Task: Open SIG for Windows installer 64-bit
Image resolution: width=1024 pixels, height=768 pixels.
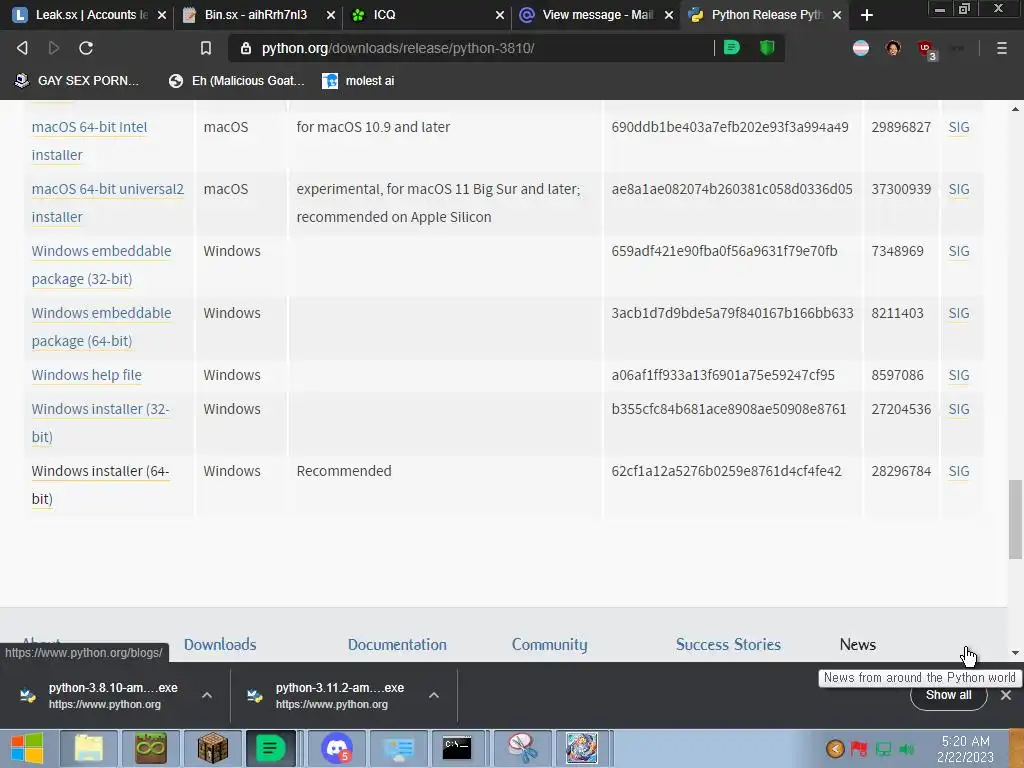Action: pyautogui.click(x=958, y=471)
